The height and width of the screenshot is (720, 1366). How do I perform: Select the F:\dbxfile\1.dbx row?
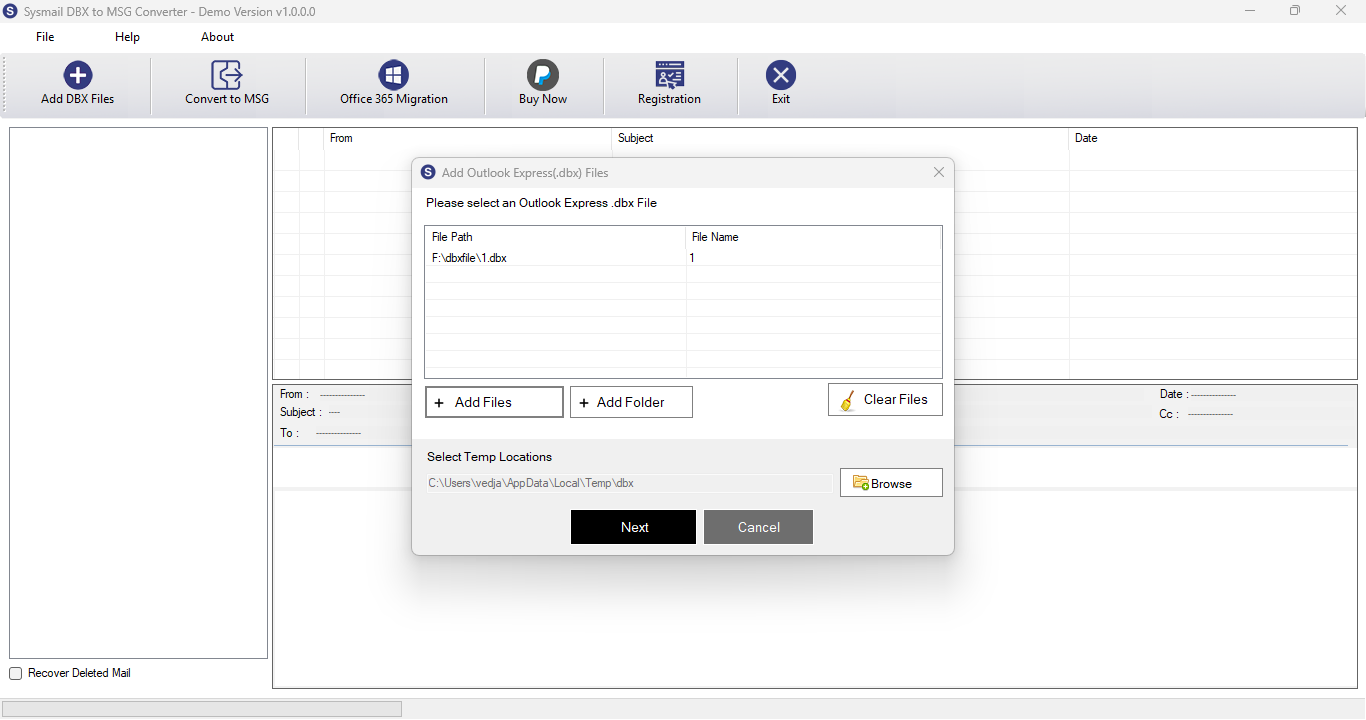click(683, 258)
